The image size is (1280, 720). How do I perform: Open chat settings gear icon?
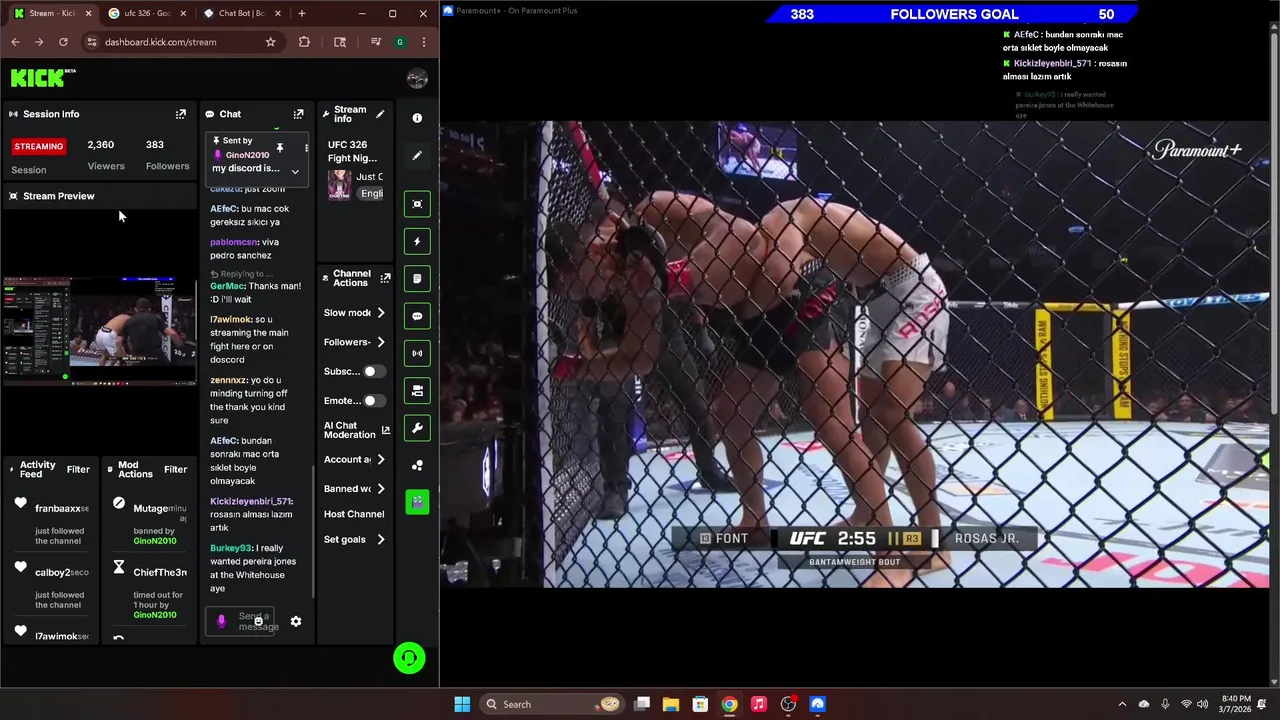pos(296,621)
